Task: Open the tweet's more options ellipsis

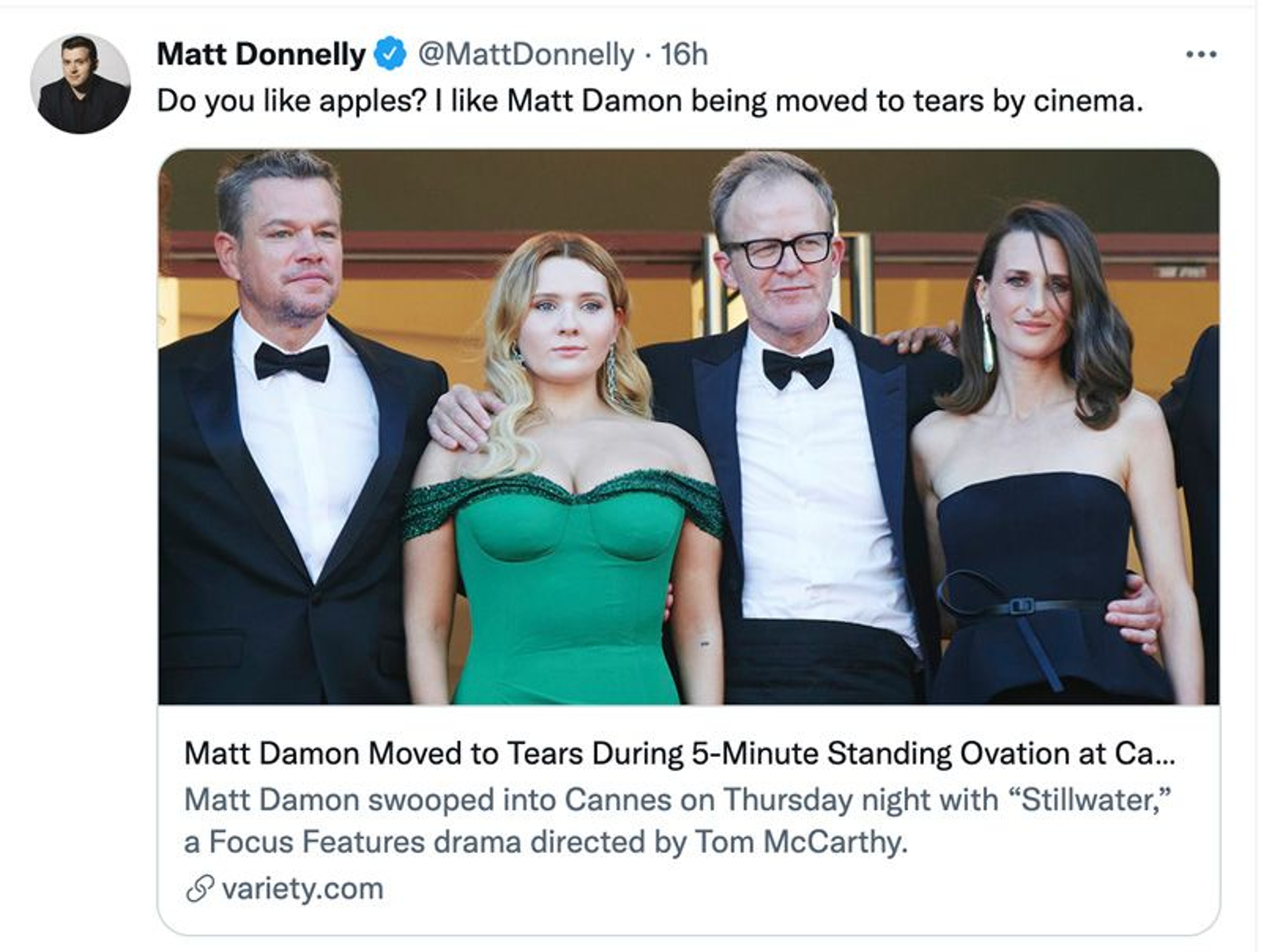Action: [1201, 55]
